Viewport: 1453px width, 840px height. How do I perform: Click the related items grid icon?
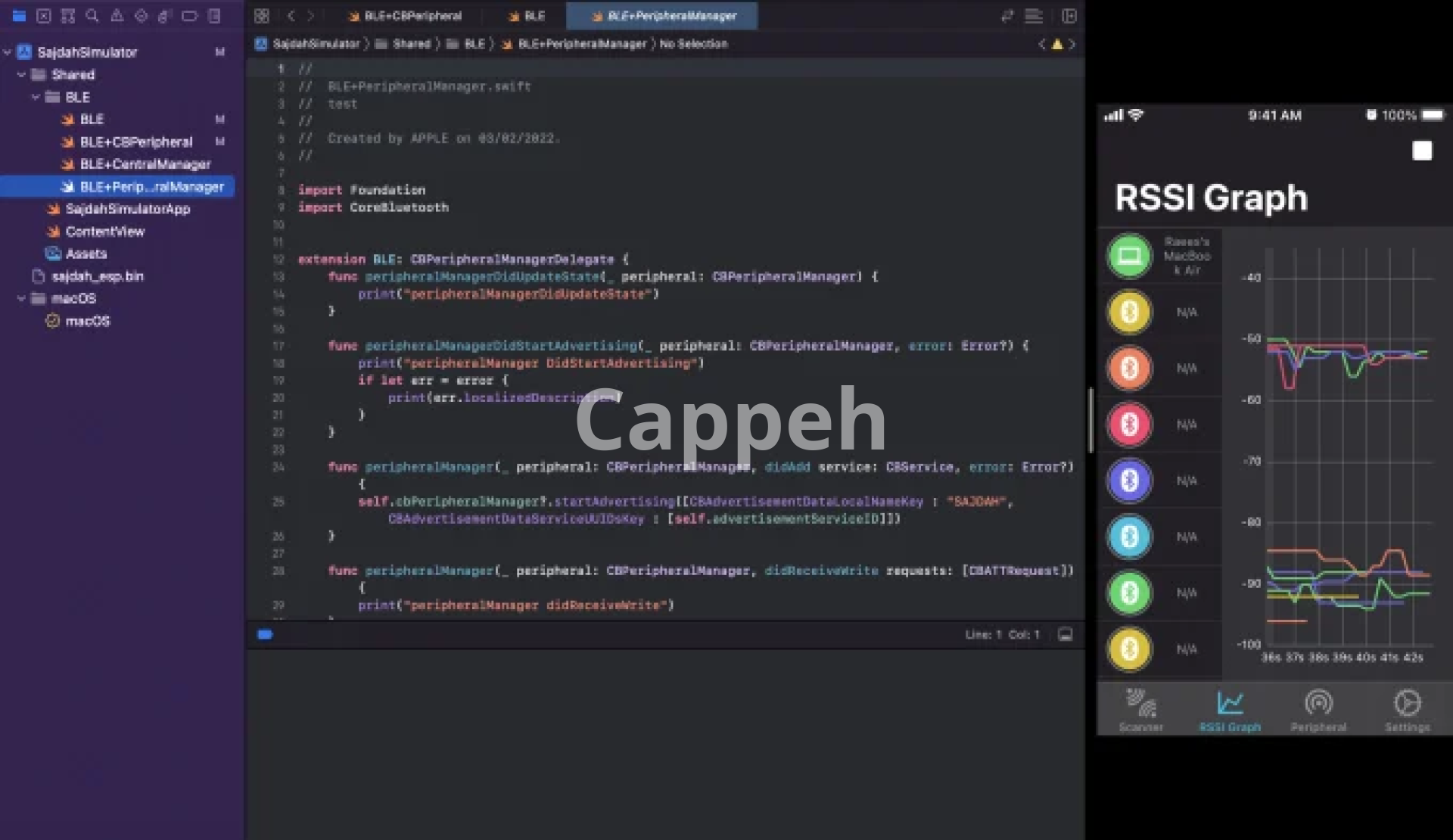coord(262,16)
